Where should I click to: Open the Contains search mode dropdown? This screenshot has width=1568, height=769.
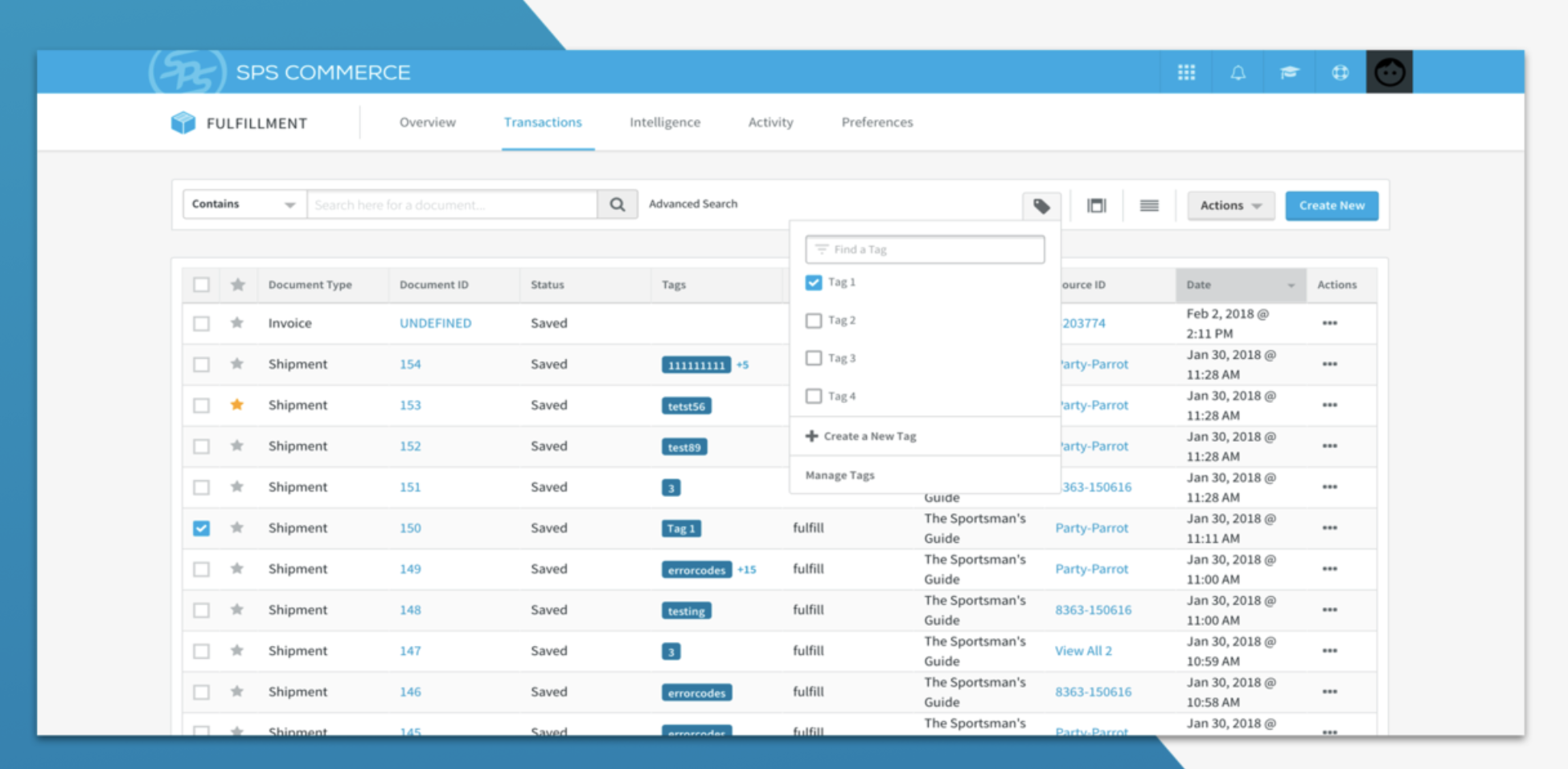point(244,204)
